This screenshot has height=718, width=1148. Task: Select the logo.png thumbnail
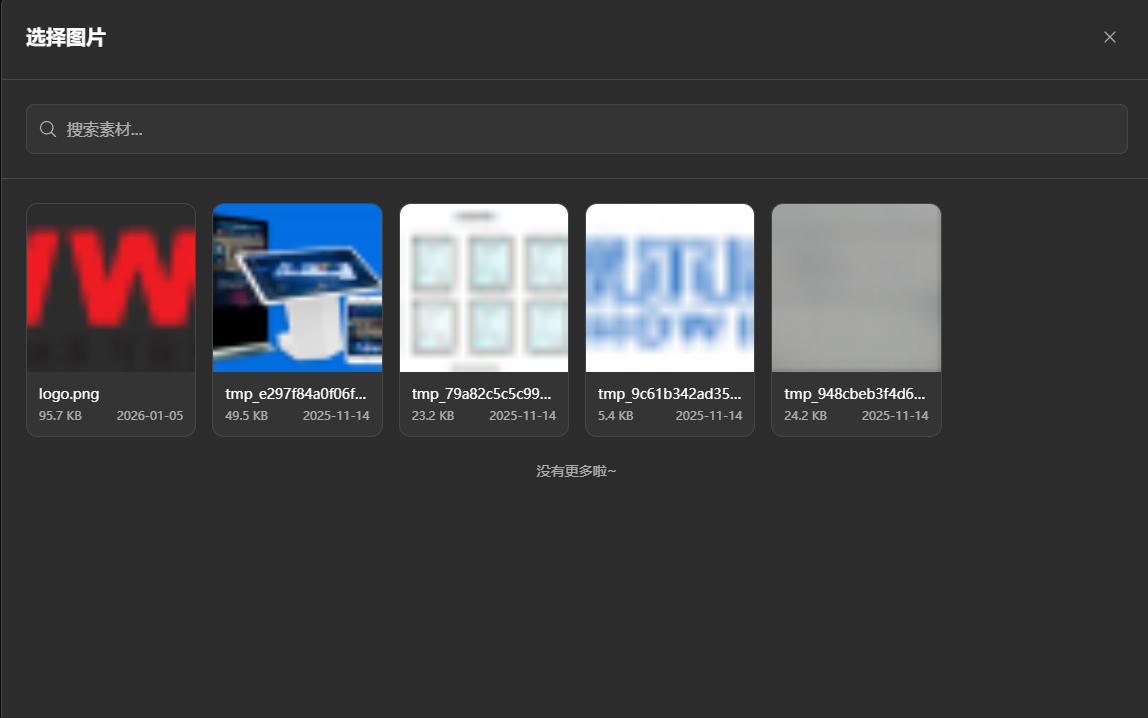[110, 287]
